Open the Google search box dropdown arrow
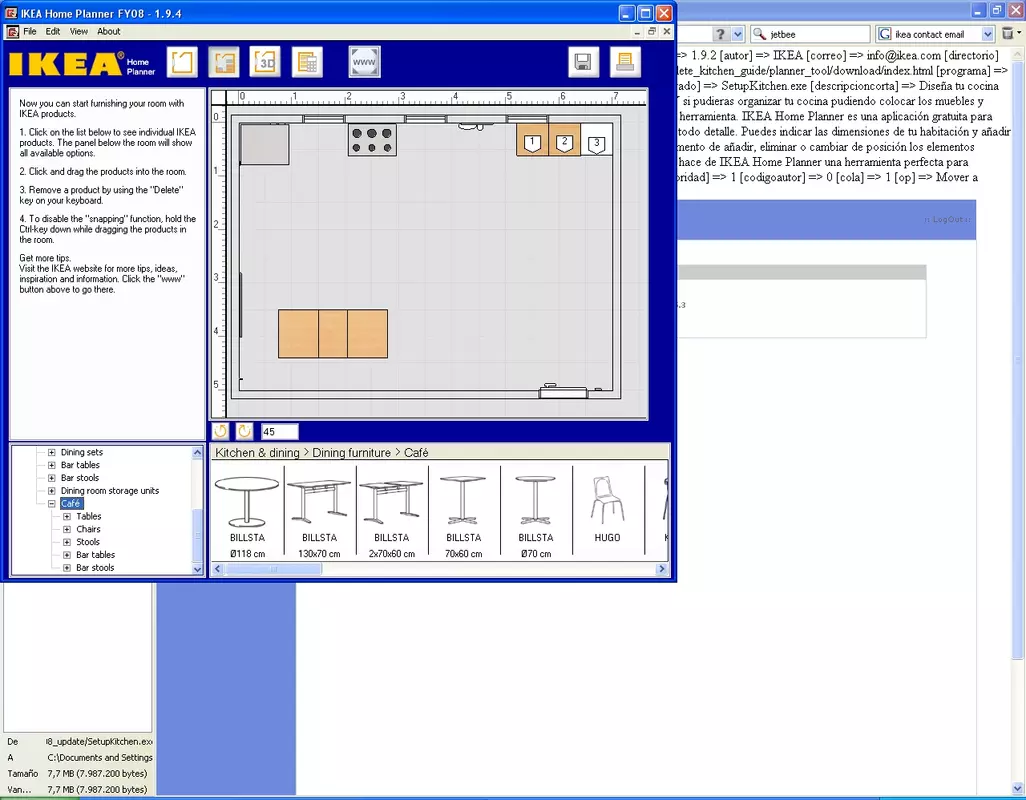Viewport: 1026px width, 800px height. pyautogui.click(x=987, y=34)
